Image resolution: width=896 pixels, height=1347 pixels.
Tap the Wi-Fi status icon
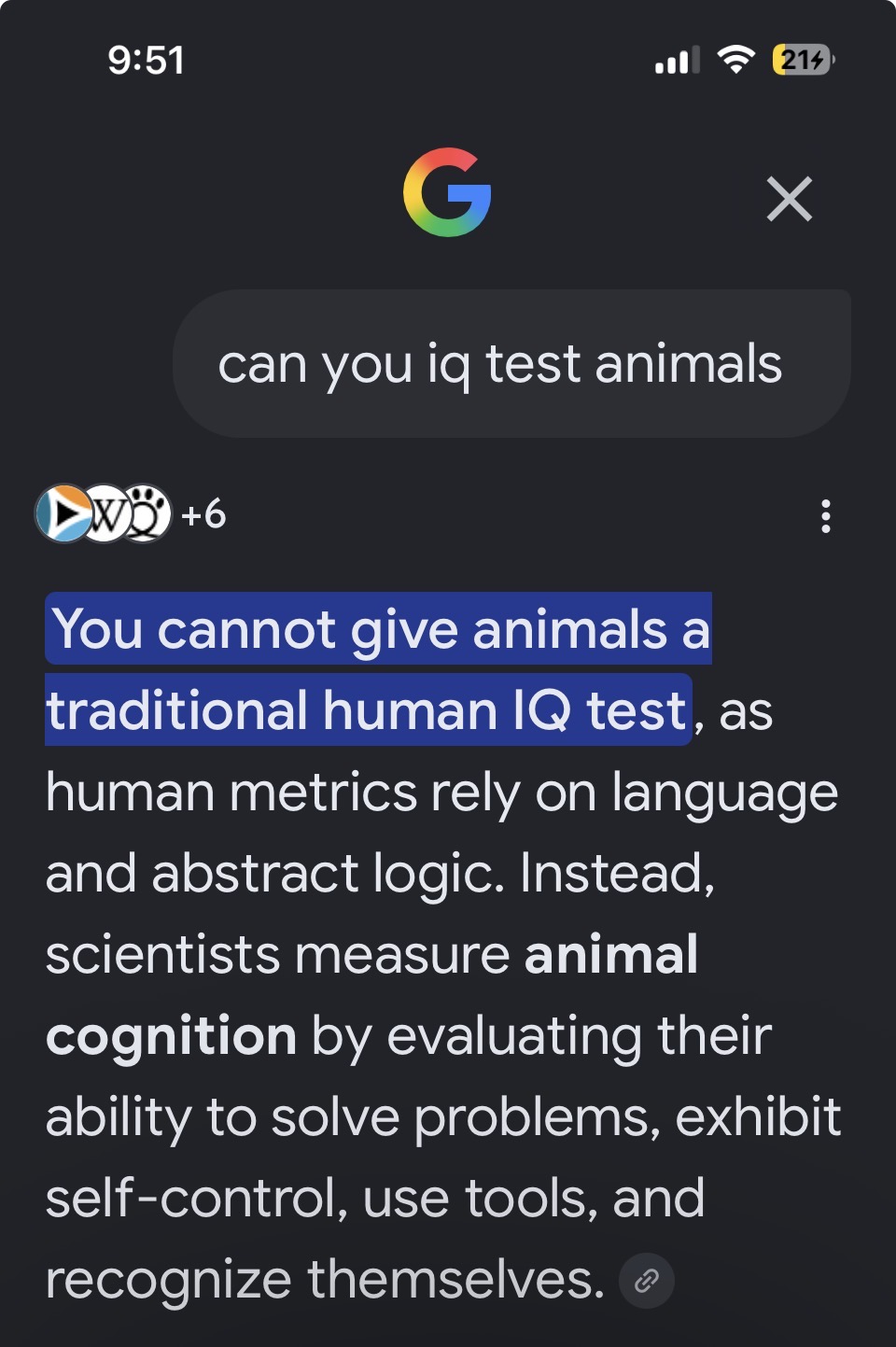point(736,60)
